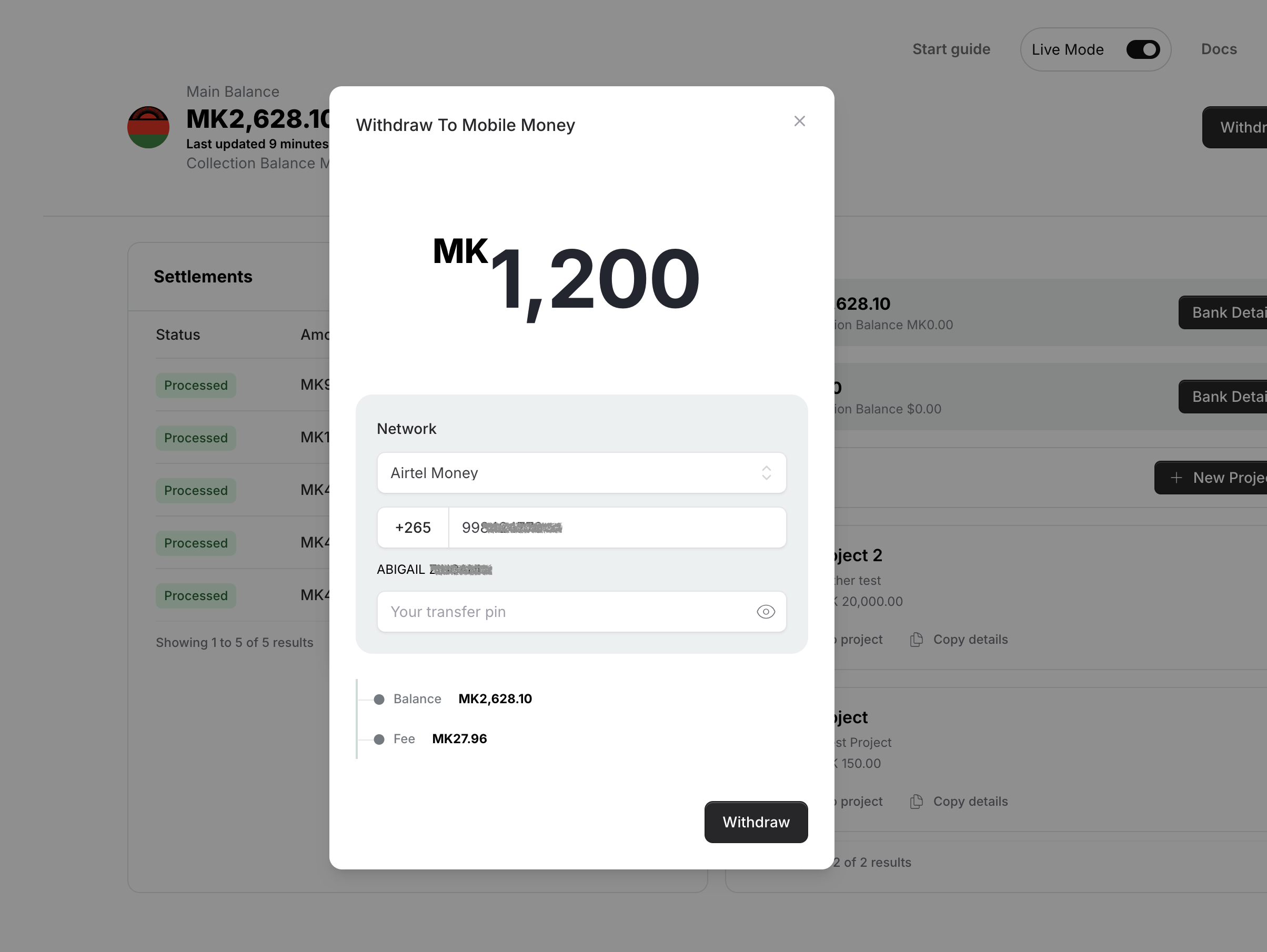Click copy icon for Project 2 details
Image resolution: width=1267 pixels, height=952 pixels.
pos(917,640)
